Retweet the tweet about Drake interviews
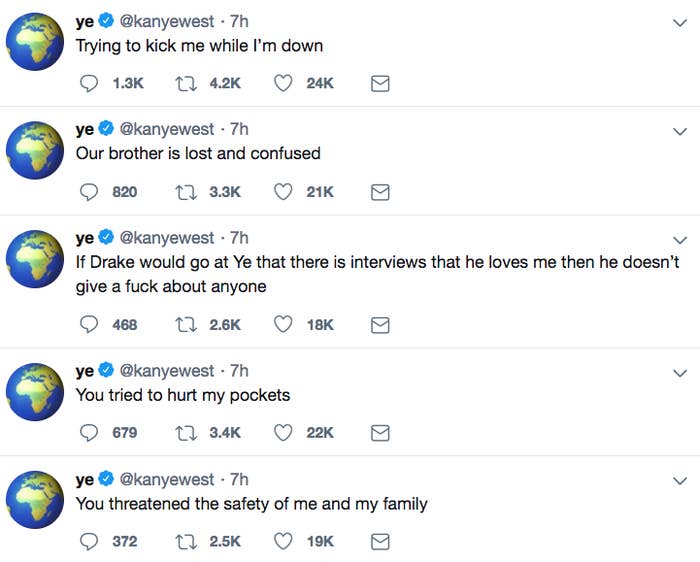This screenshot has width=700, height=562. pos(186,325)
